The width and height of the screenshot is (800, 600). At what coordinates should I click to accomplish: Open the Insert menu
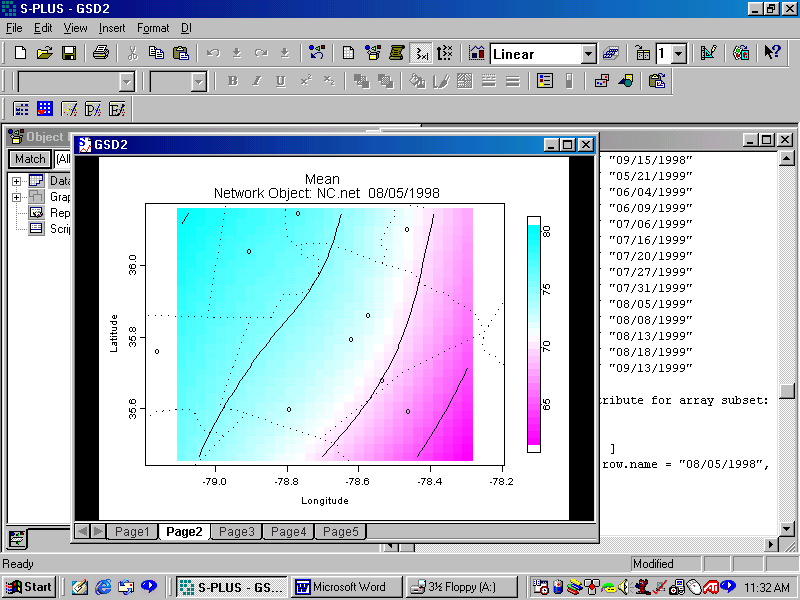112,28
